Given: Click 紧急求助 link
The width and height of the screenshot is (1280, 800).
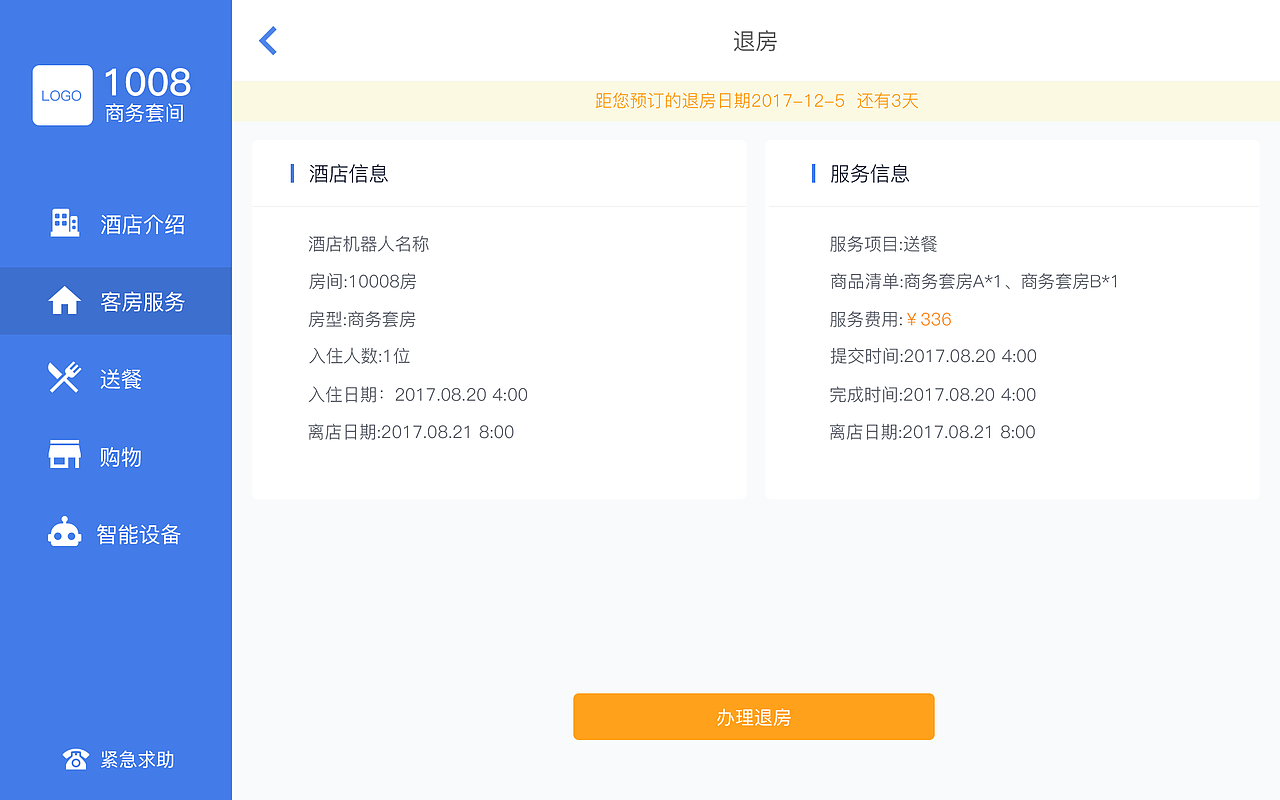Looking at the screenshot, I should point(137,760).
